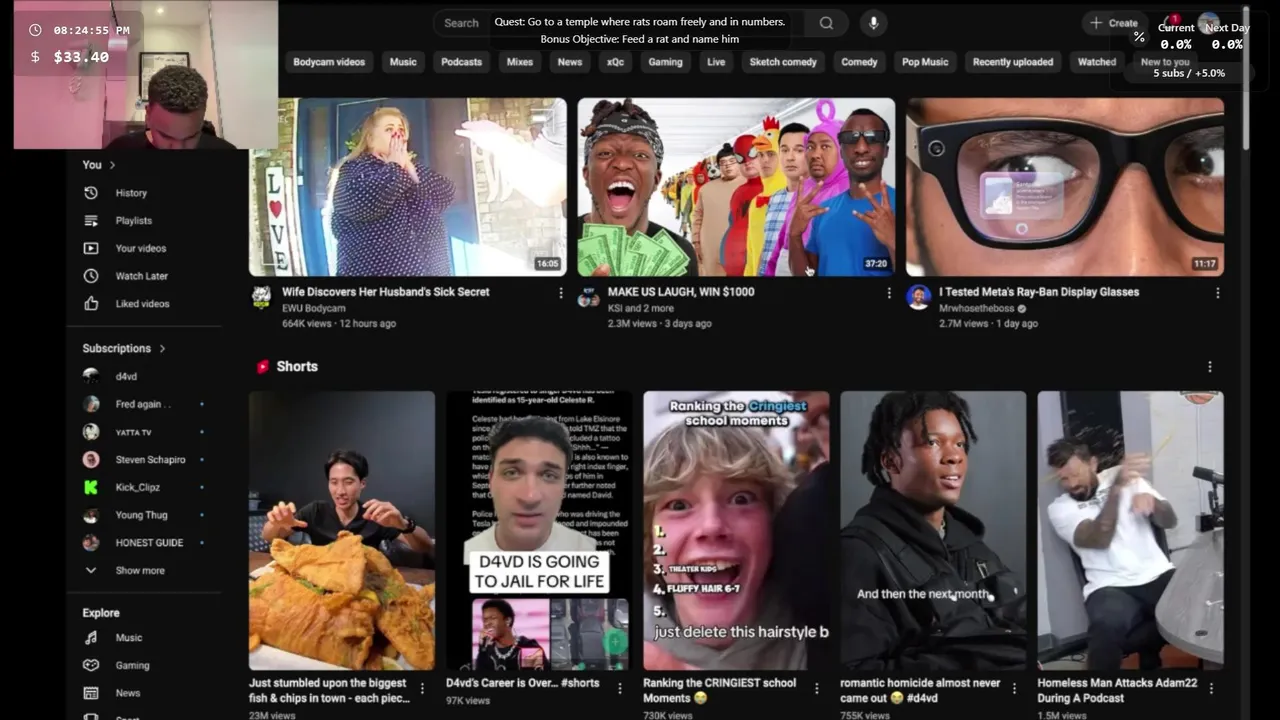Screen dimensions: 1280x720
Task: Select Live filter chip
Action: pos(716,62)
